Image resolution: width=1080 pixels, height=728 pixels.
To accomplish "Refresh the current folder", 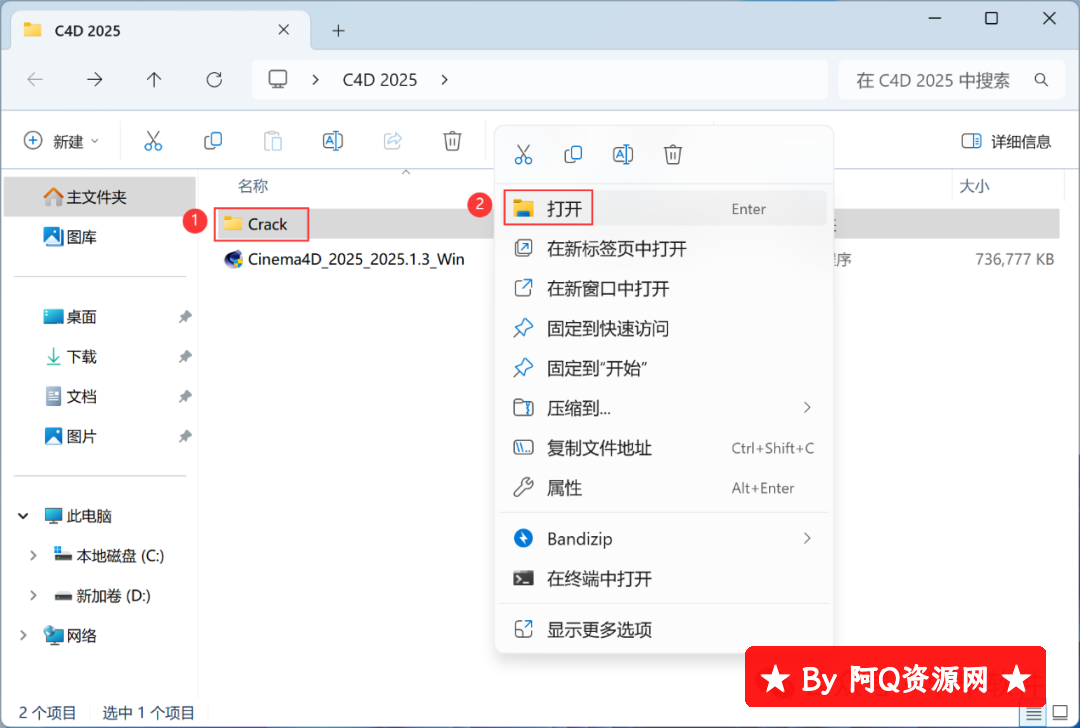I will [214, 80].
